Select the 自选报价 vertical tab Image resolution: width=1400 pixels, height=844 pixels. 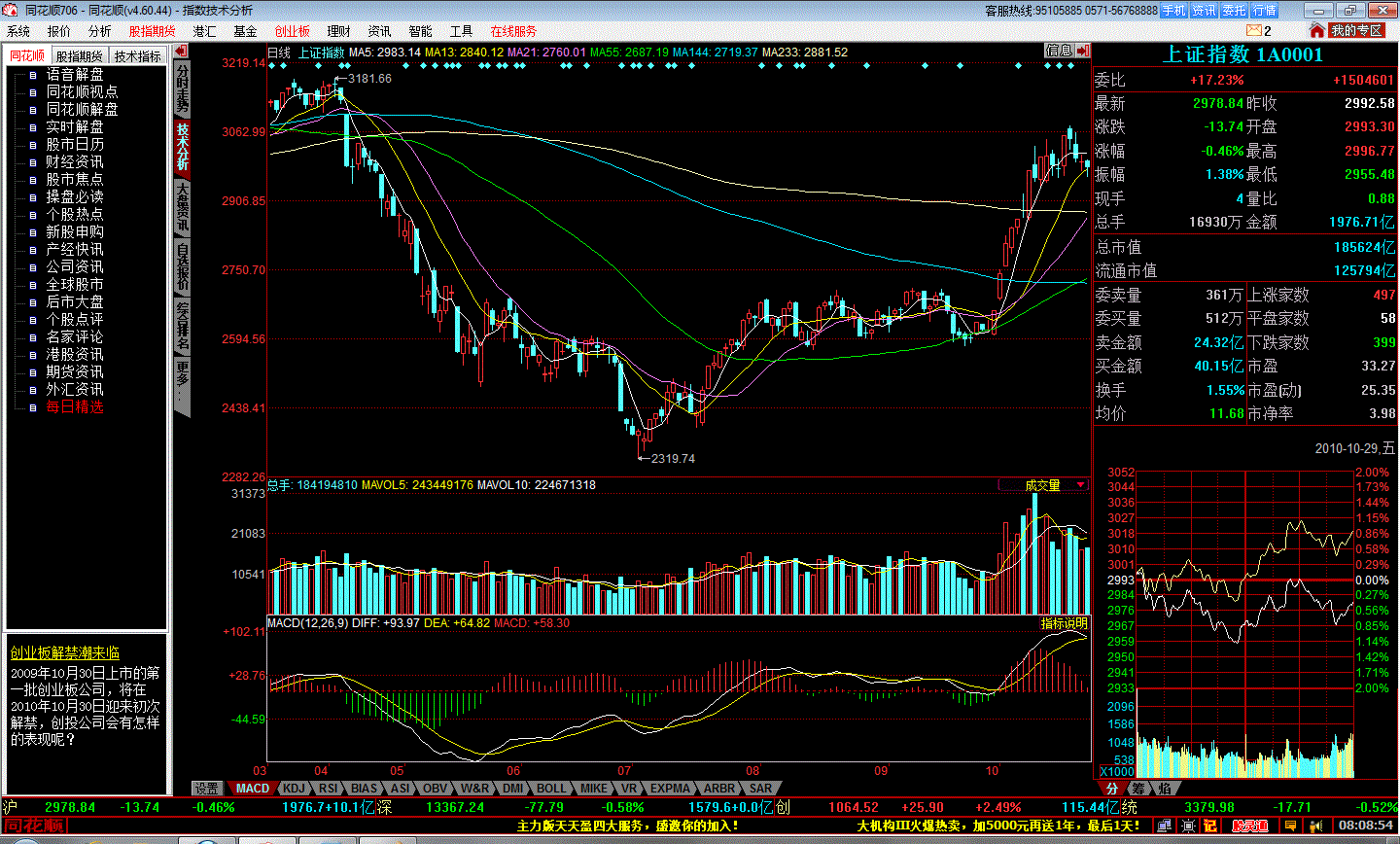182,265
